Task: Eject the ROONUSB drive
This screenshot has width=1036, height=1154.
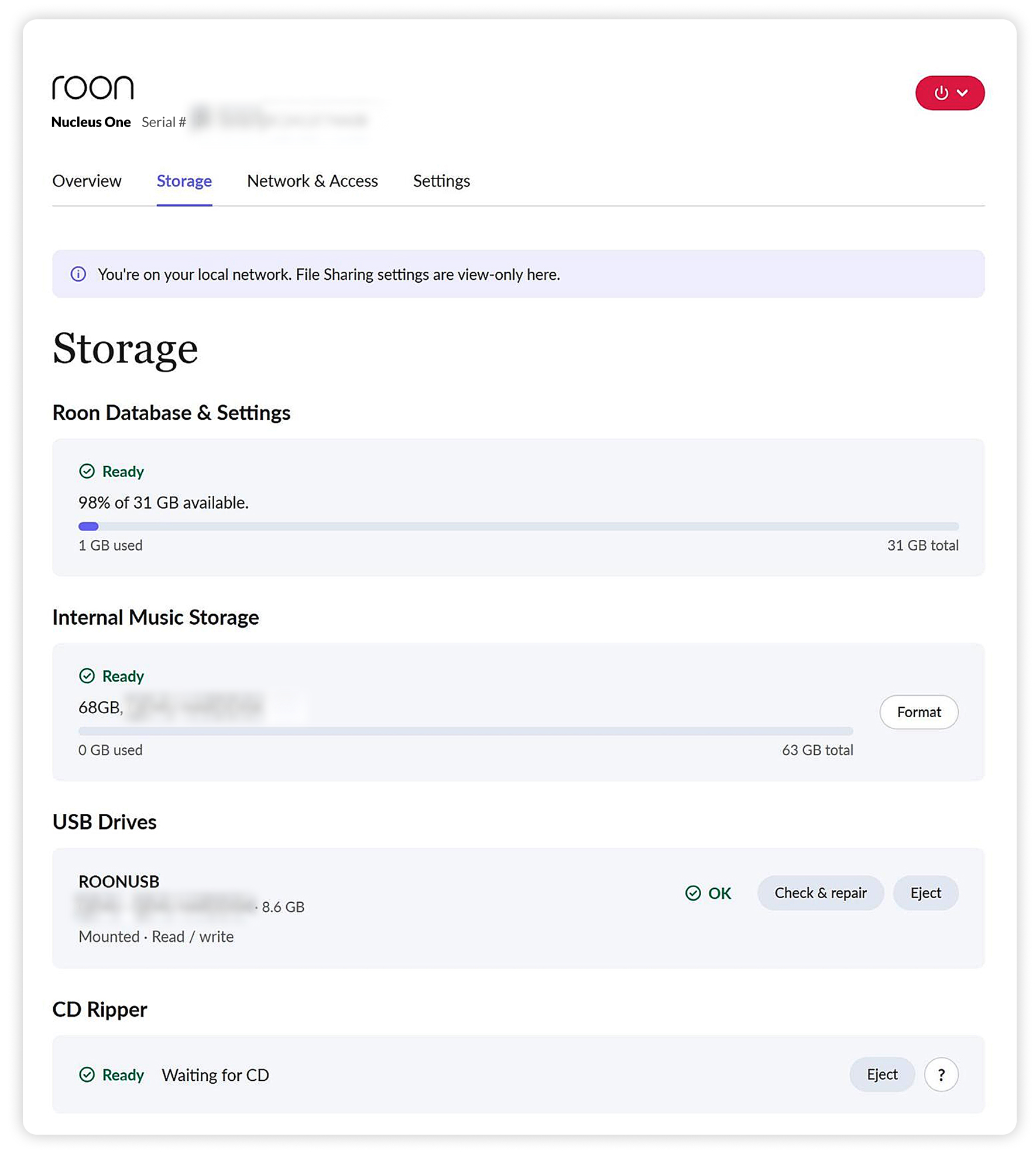Action: point(925,892)
